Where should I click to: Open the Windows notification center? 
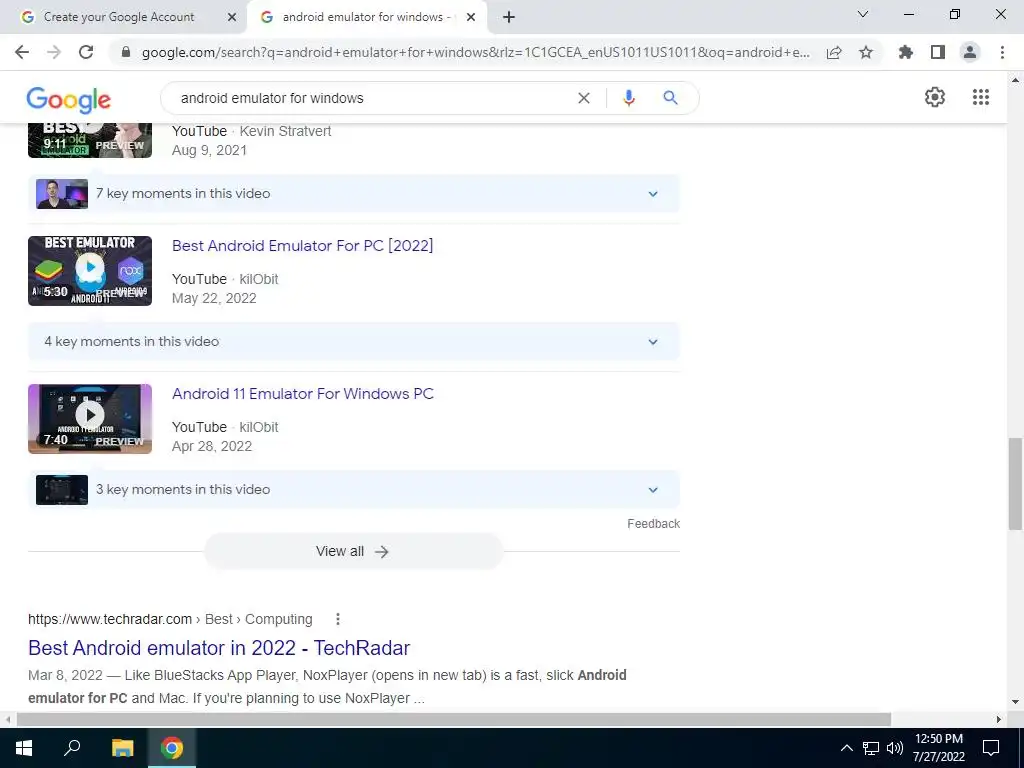(991, 748)
